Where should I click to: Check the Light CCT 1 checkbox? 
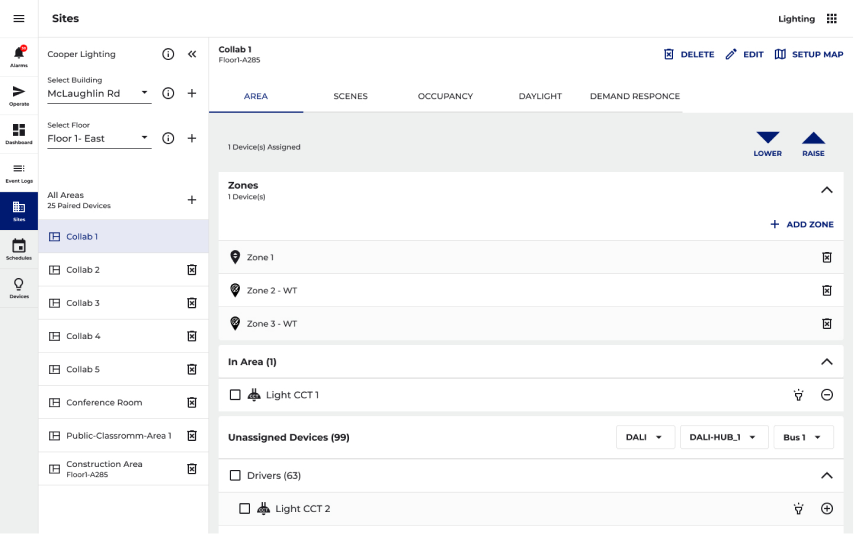click(x=235, y=395)
